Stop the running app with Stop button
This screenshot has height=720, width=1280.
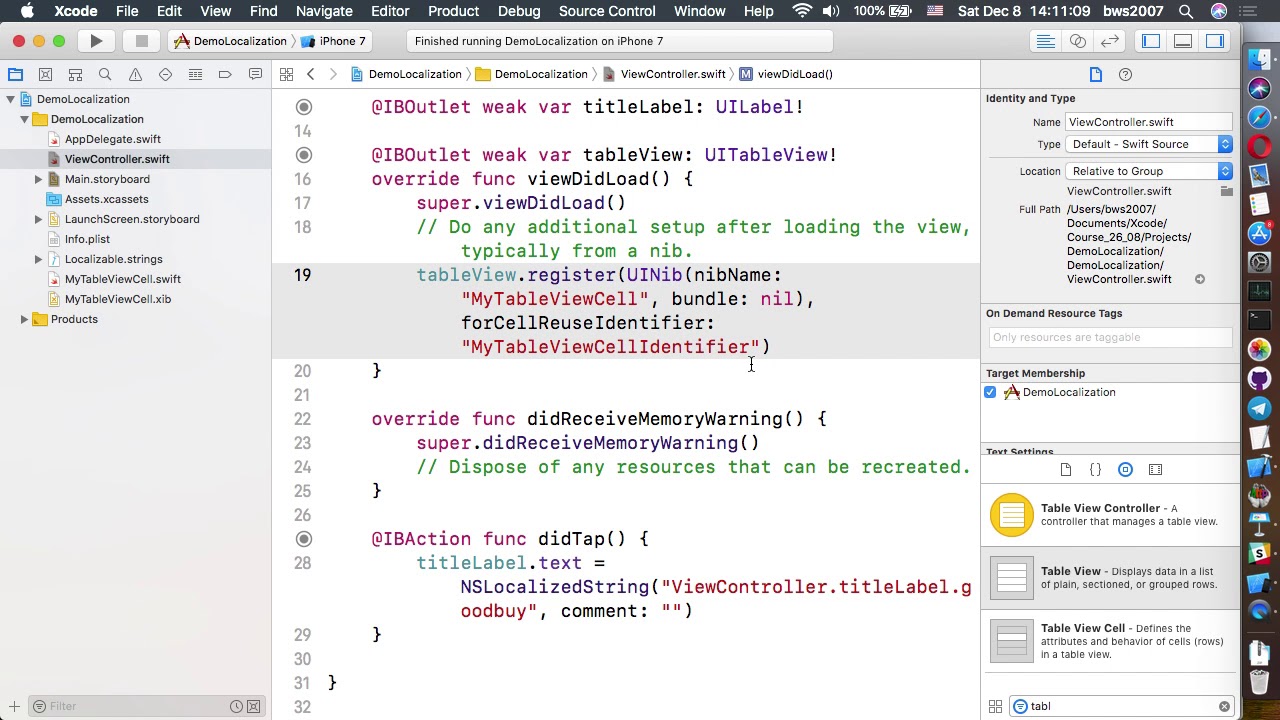pos(142,41)
